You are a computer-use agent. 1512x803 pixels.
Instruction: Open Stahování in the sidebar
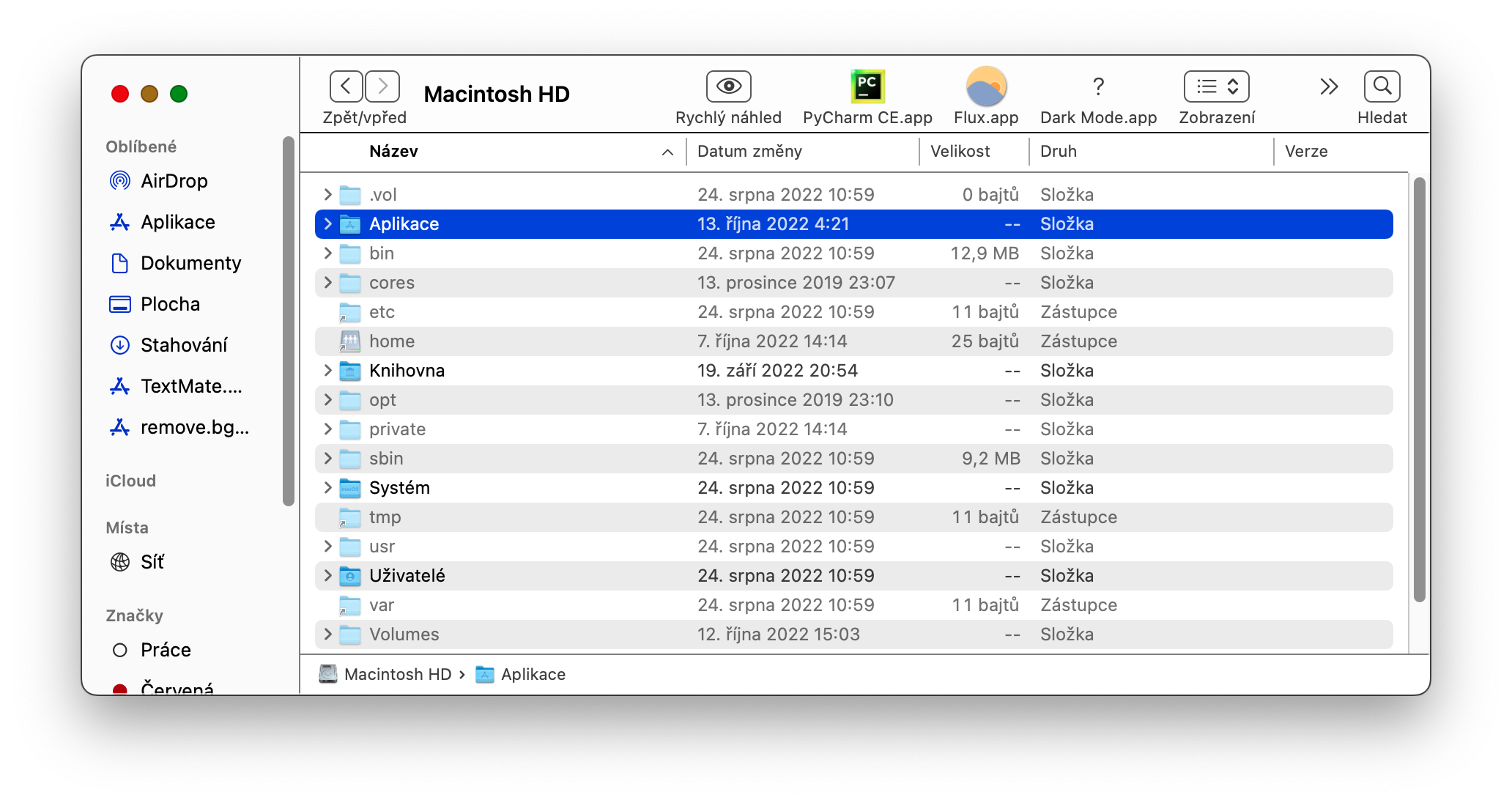pos(183,345)
